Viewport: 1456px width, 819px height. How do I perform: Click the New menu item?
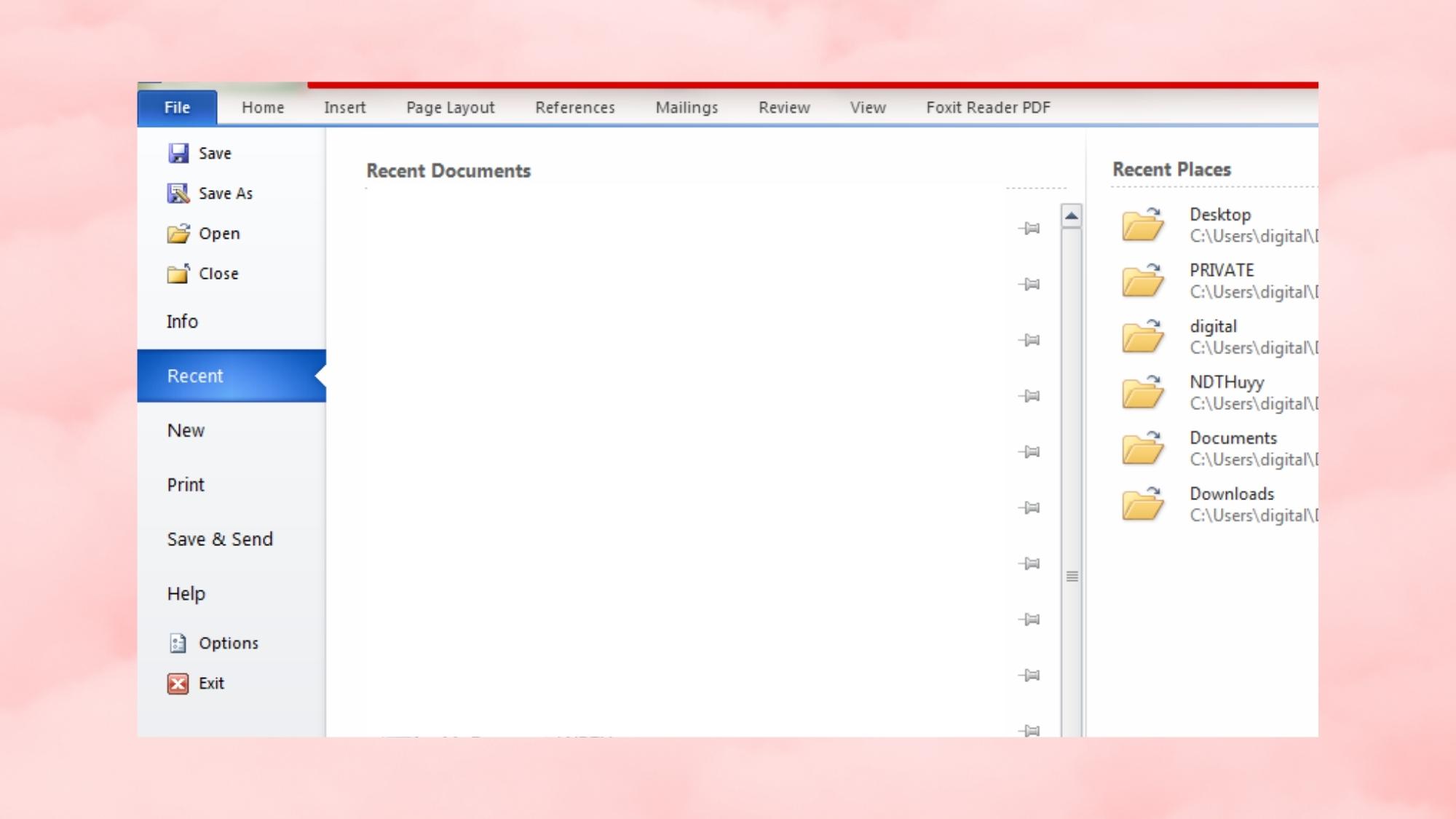point(186,429)
